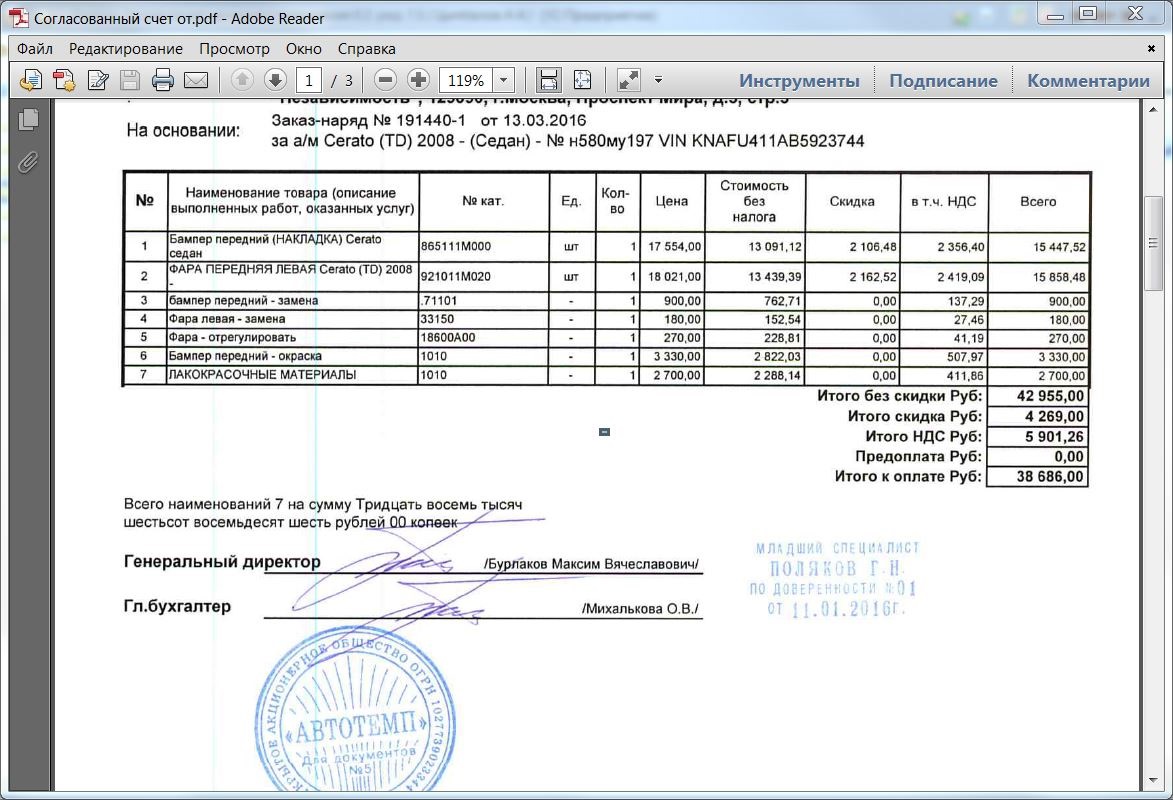Go to next page arrow
1173x800 pixels.
[x=275, y=80]
